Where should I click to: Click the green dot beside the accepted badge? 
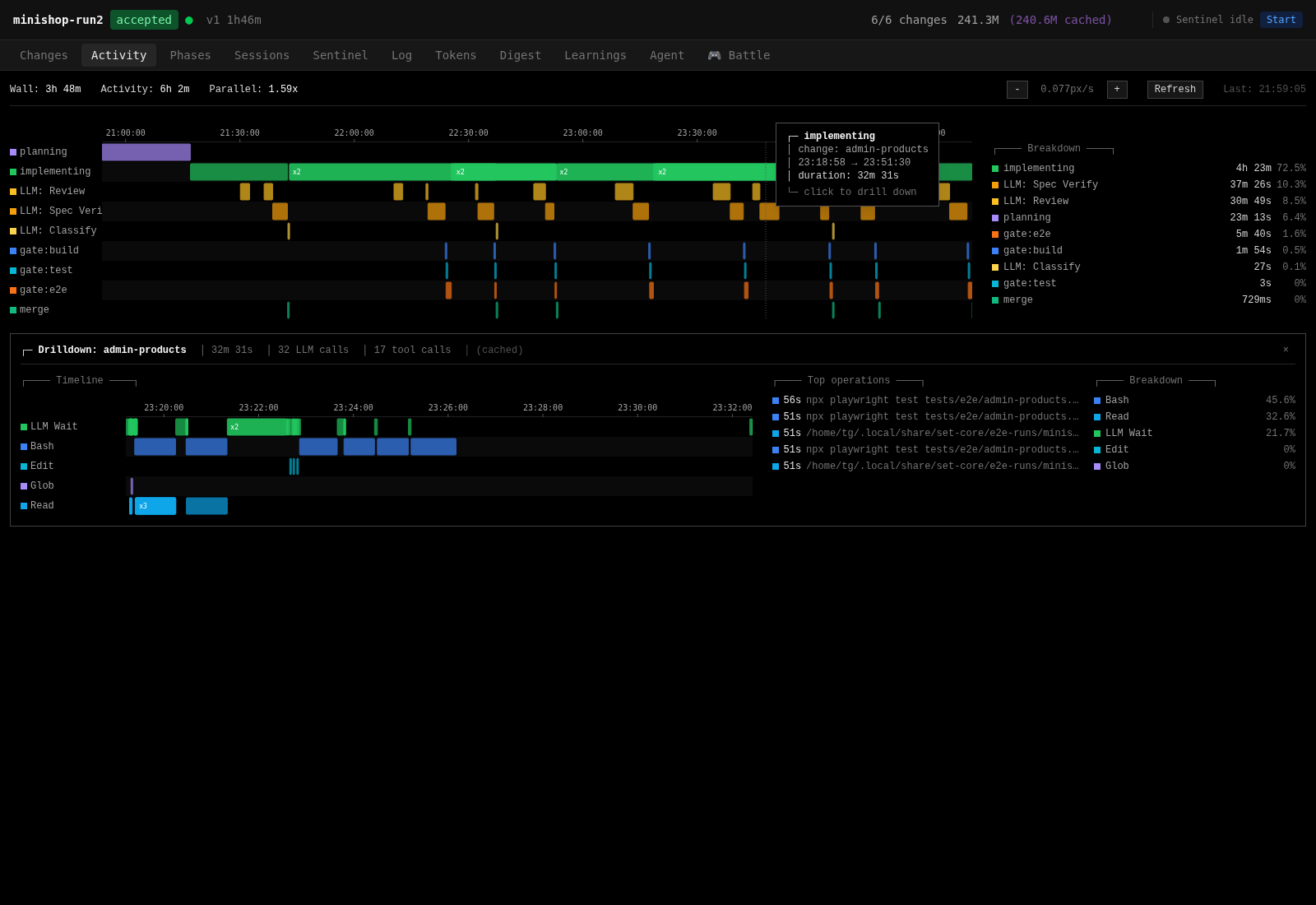click(188, 19)
